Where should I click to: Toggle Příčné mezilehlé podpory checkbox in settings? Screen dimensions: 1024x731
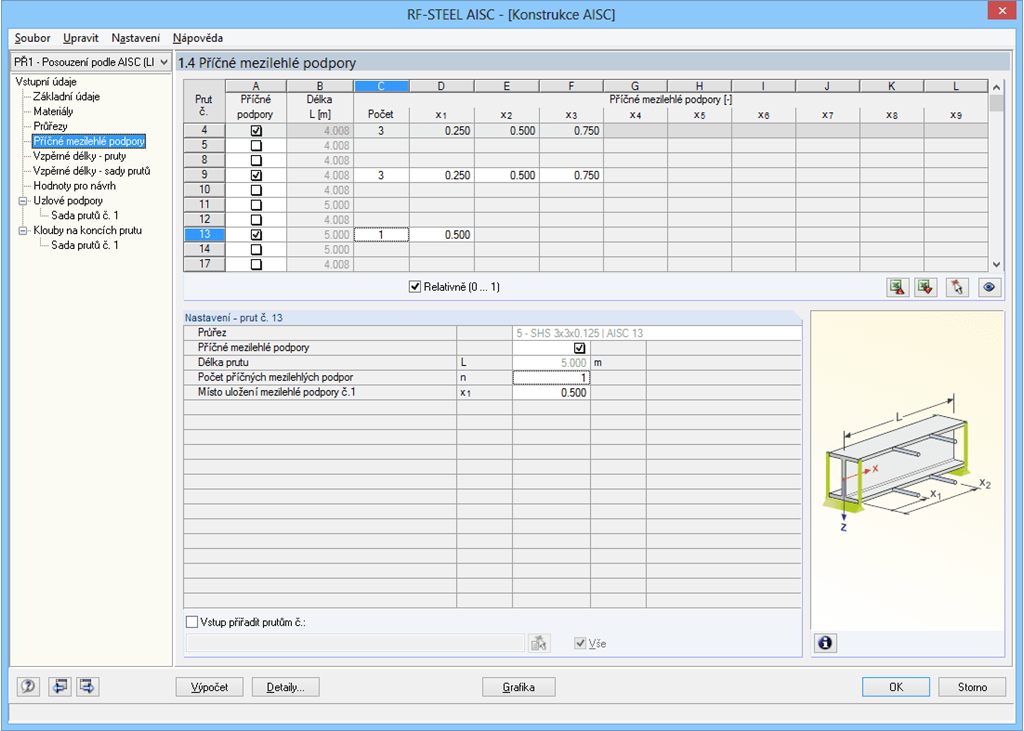pyautogui.click(x=579, y=348)
